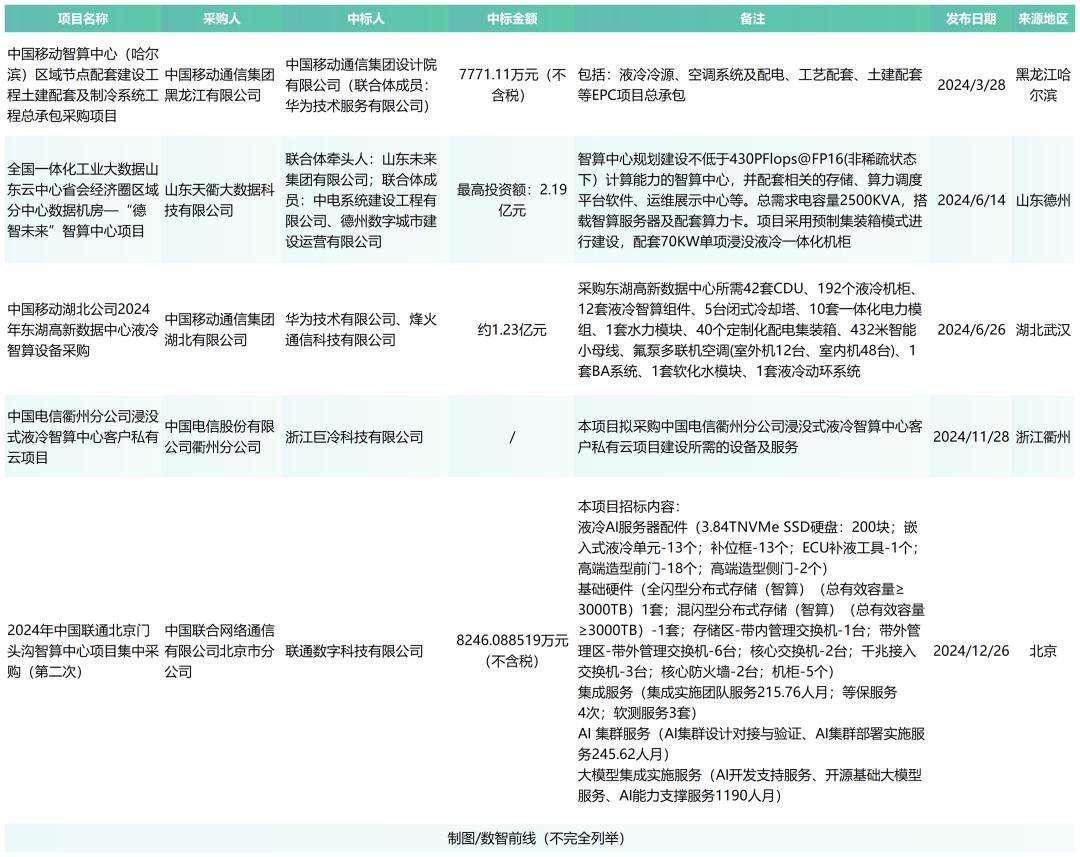Select the 山东天衢大数据科技有限公司 purchaser cell
1080x857 pixels.
coord(220,200)
